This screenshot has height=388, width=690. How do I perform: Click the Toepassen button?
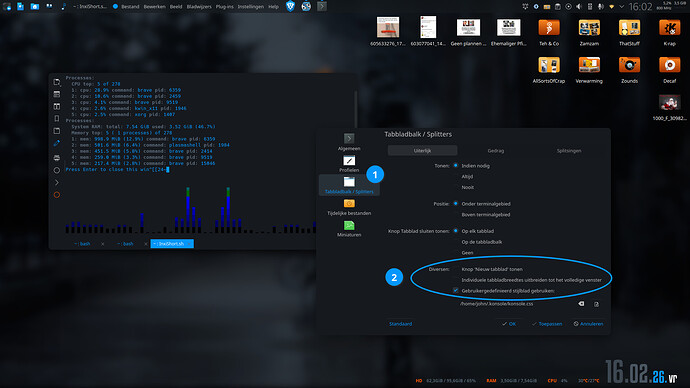547,324
